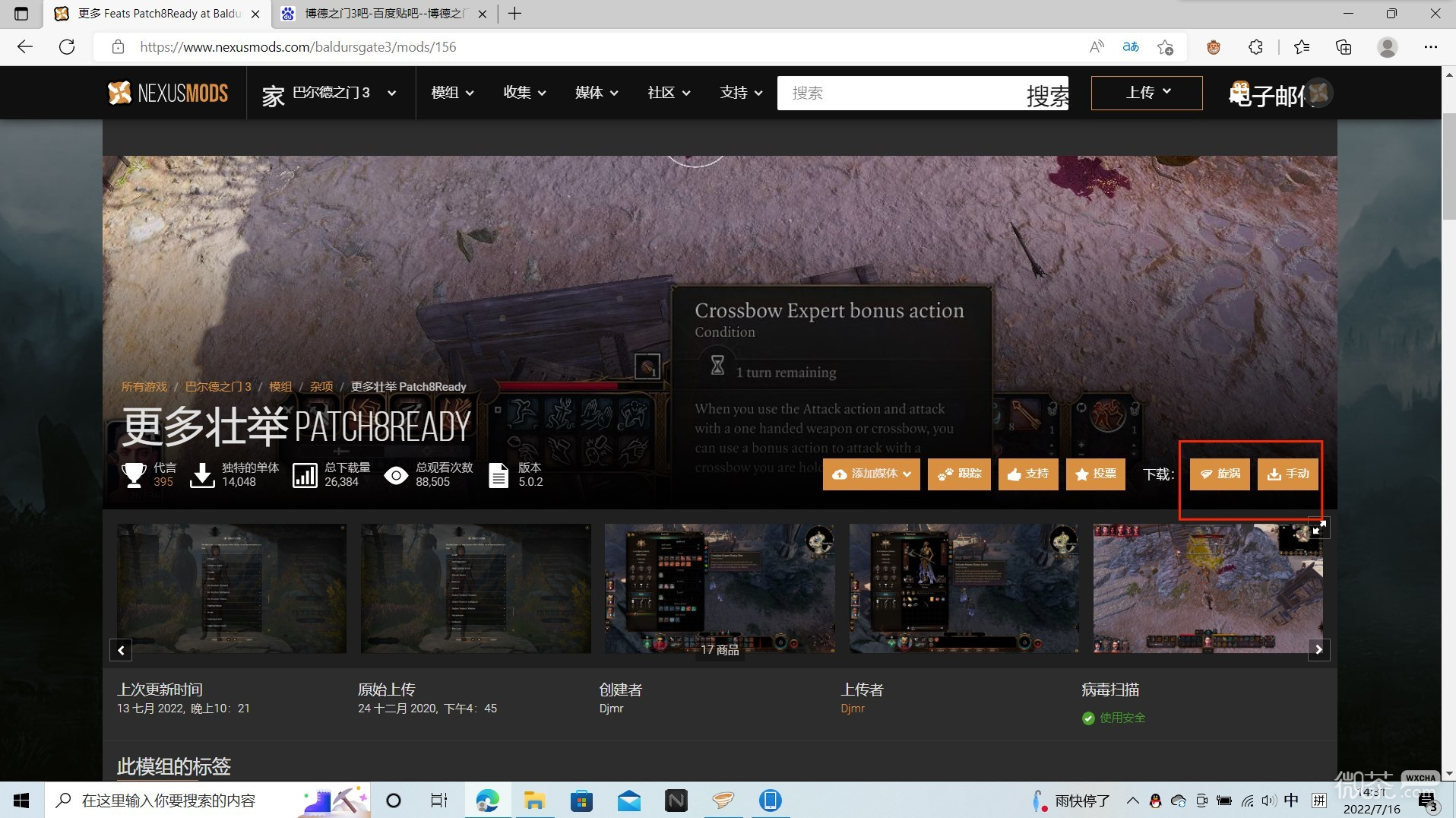This screenshot has height=818, width=1456.
Task: Click the orange thumbs-up 支持 endorse button
Action: coord(1028,474)
